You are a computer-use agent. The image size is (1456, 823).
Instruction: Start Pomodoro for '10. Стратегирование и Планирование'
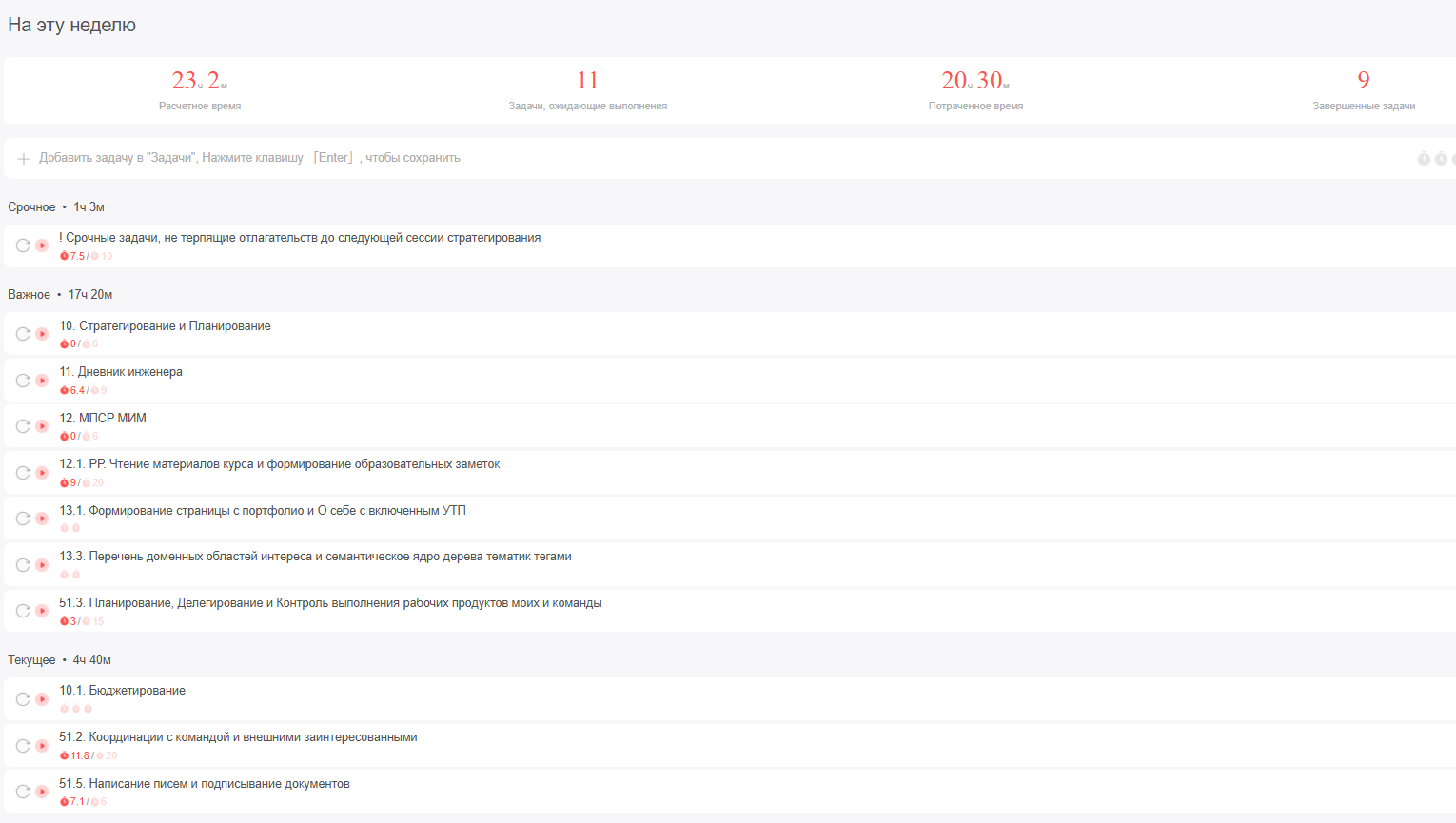pyautogui.click(x=42, y=334)
